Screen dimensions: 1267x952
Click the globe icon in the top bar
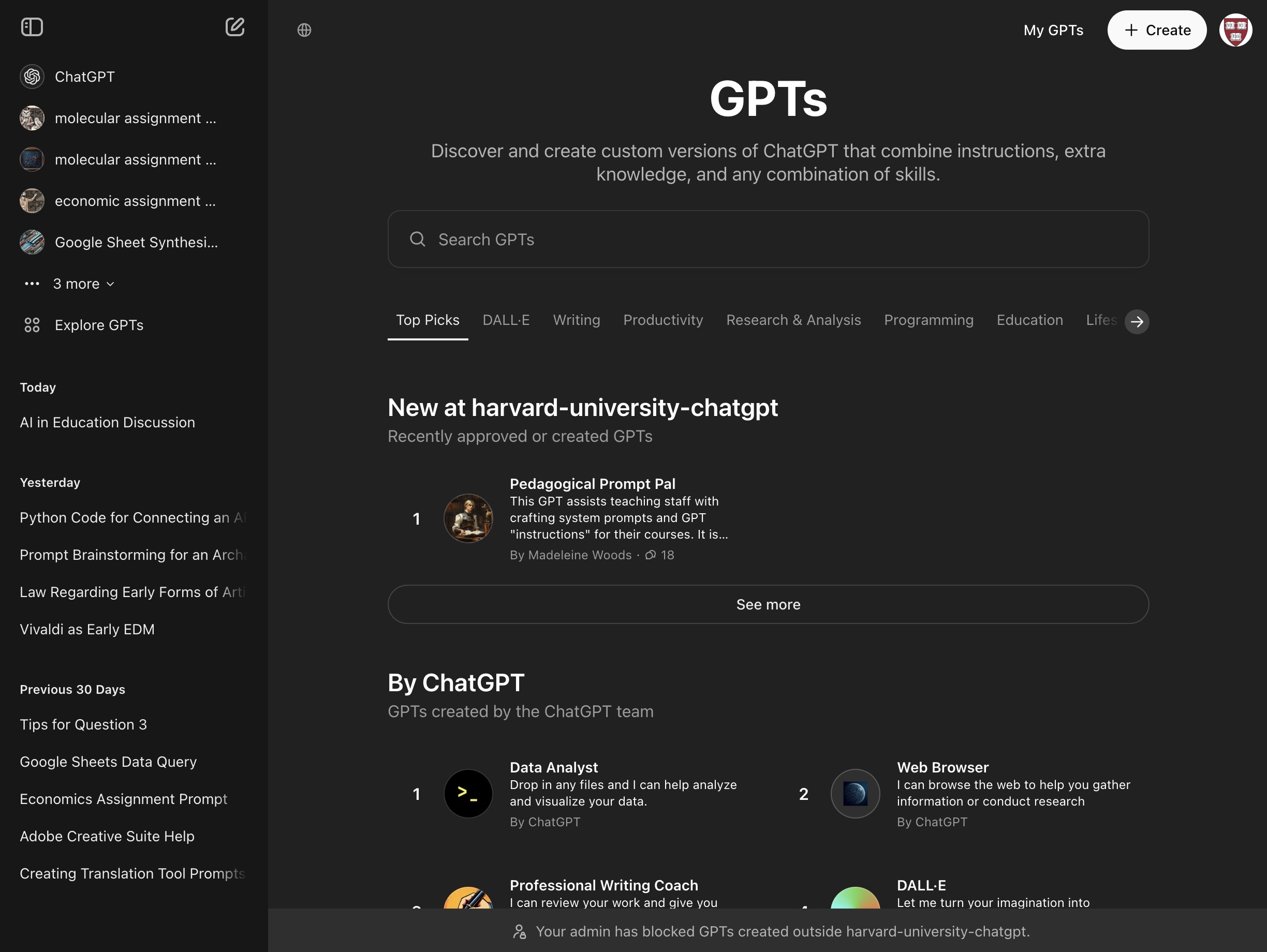point(304,30)
